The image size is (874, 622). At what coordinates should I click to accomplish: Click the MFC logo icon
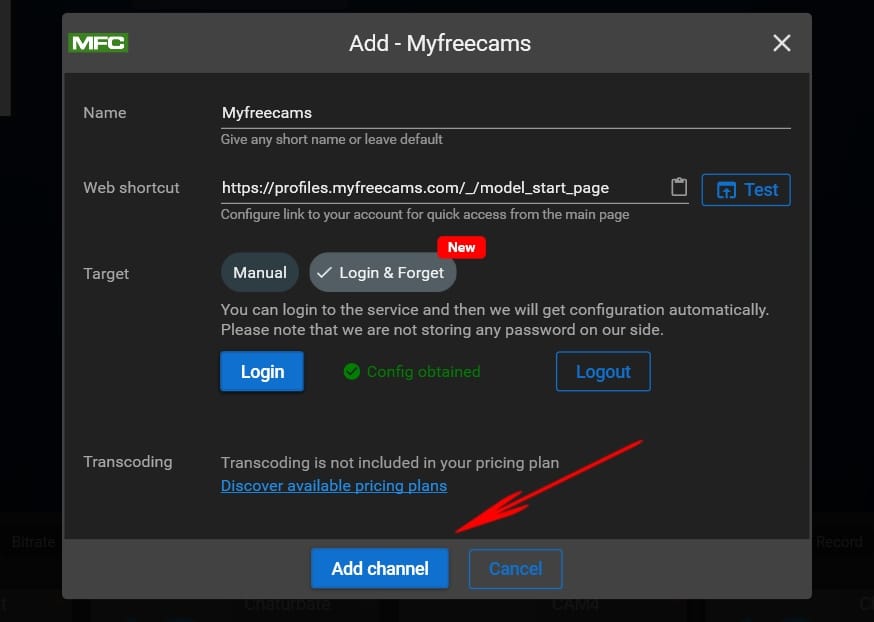tap(98, 43)
